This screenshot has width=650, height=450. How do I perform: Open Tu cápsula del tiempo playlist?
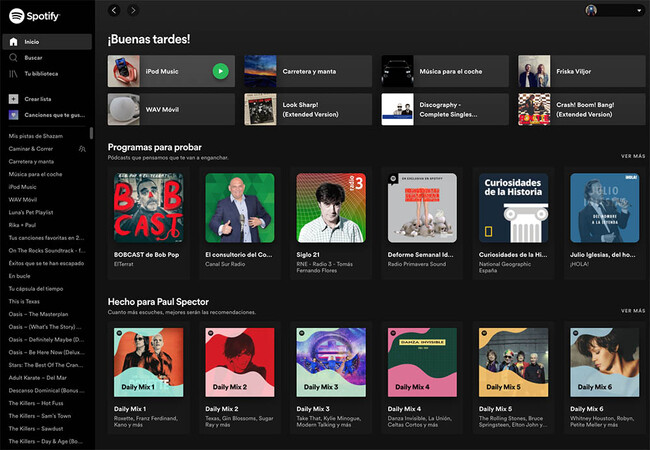coord(36,289)
